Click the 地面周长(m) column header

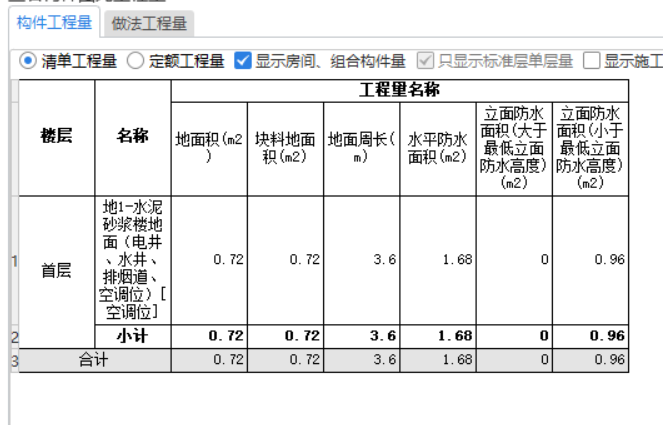(x=362, y=149)
